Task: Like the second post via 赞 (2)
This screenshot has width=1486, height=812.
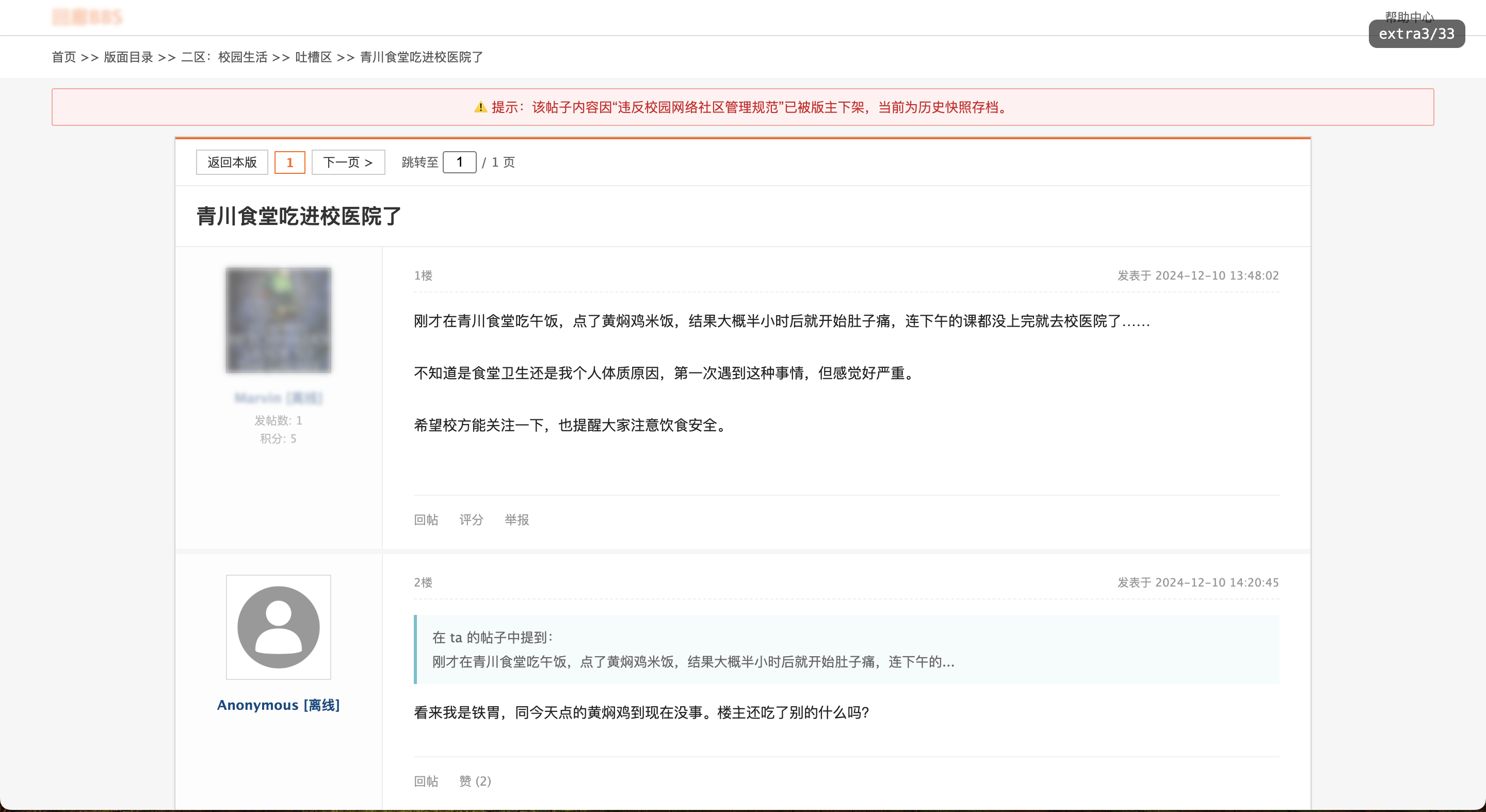Action: coord(475,781)
